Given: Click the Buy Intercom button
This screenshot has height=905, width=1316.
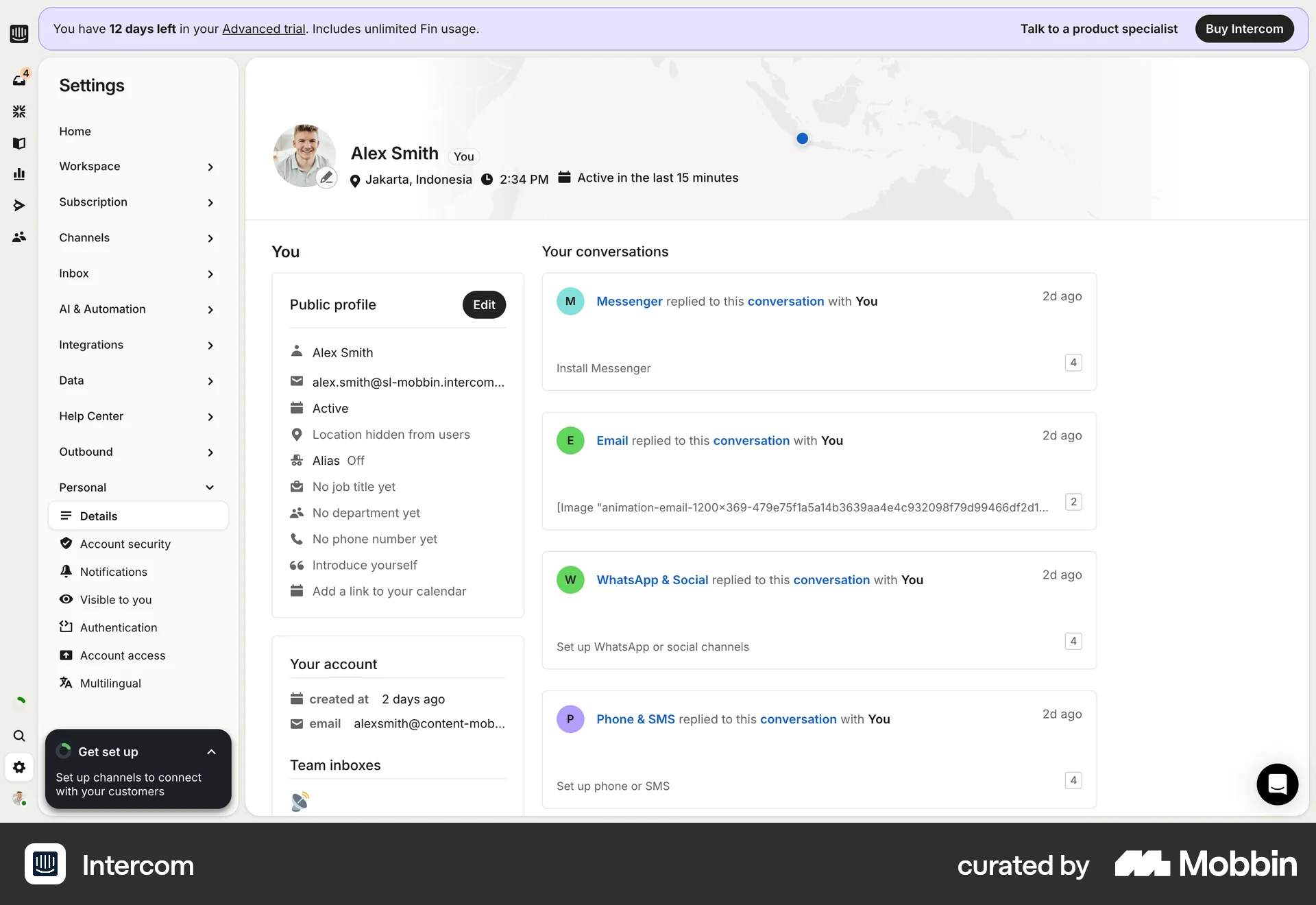Looking at the screenshot, I should [1245, 28].
